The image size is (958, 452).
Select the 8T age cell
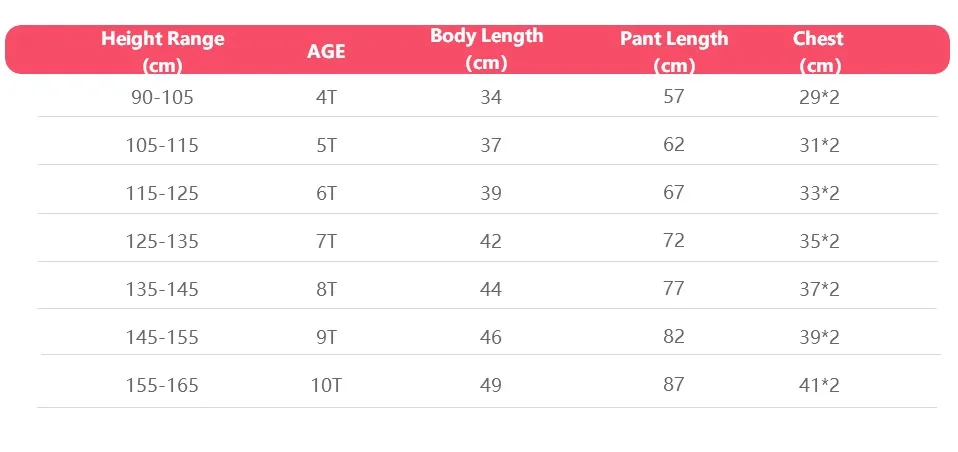click(326, 289)
